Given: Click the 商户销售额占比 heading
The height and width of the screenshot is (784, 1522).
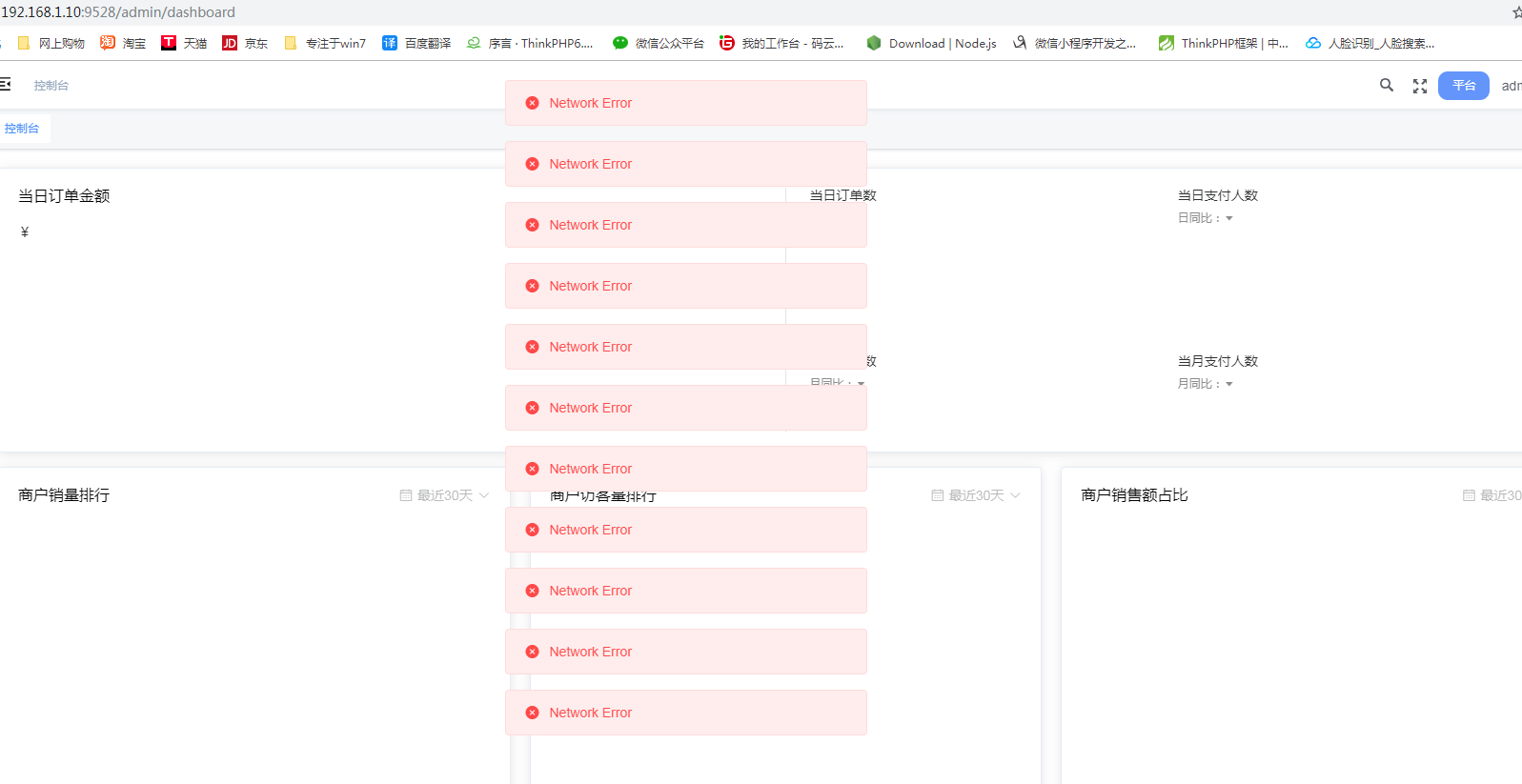Looking at the screenshot, I should pyautogui.click(x=1134, y=495).
